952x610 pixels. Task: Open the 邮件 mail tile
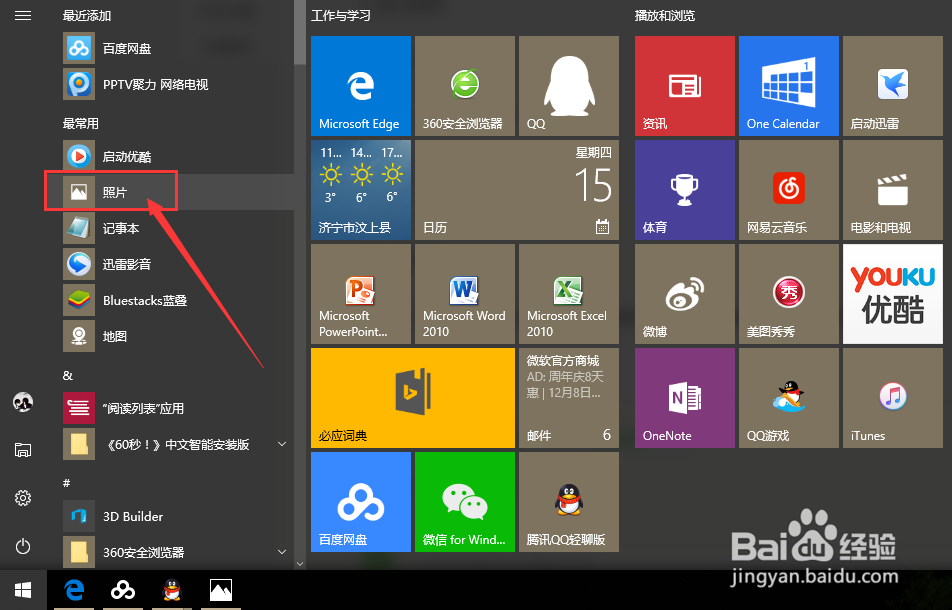point(569,398)
